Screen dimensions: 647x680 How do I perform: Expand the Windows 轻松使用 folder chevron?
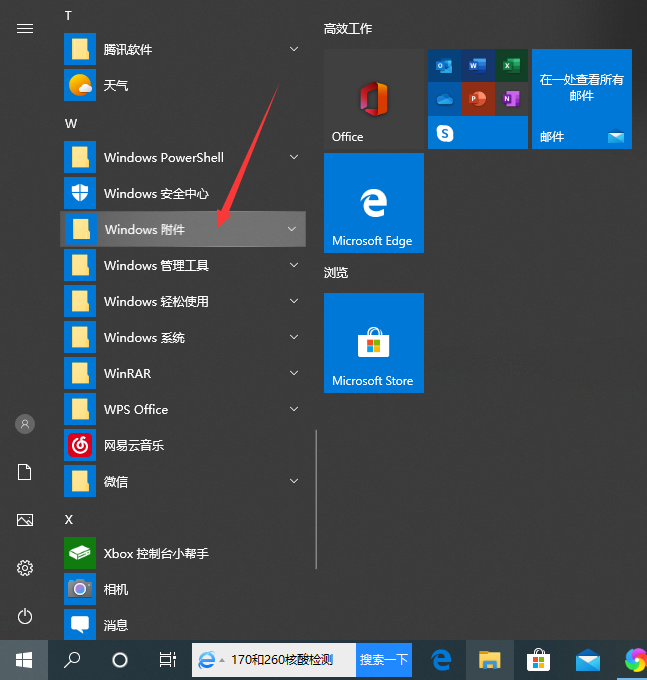click(294, 301)
